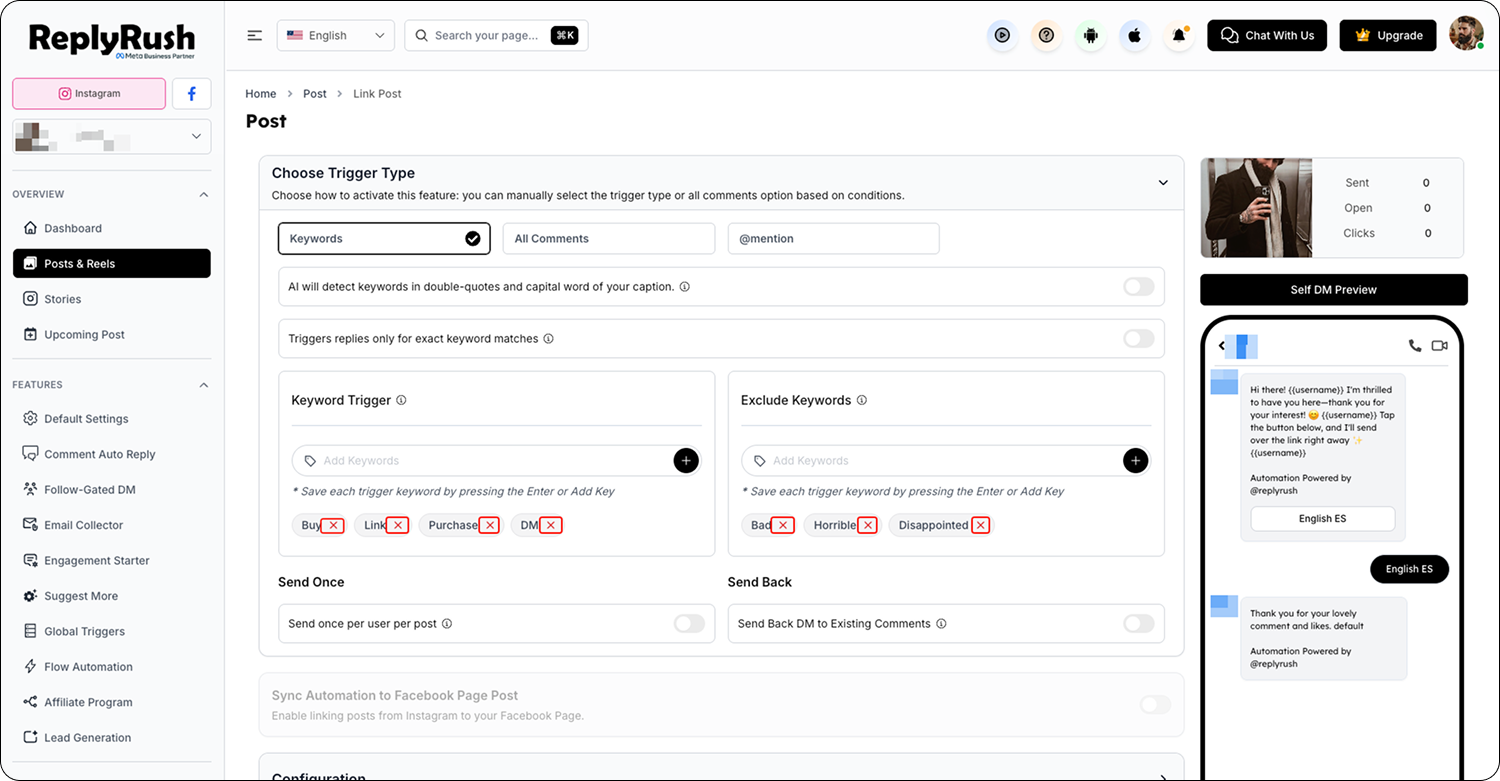This screenshot has width=1500, height=781.
Task: Open the English language dropdown
Action: tap(336, 35)
